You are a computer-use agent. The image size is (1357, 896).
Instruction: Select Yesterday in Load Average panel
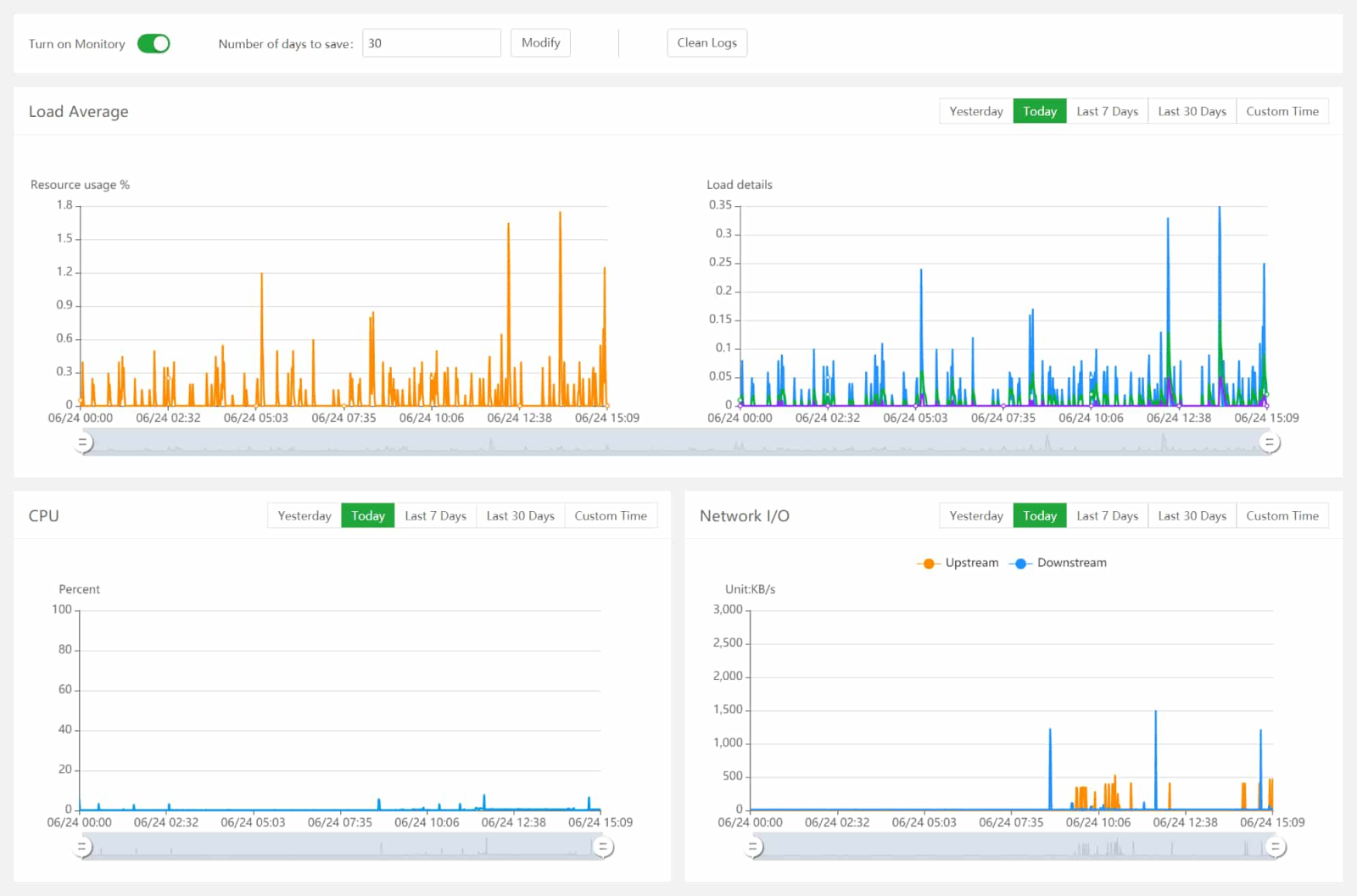(x=975, y=111)
